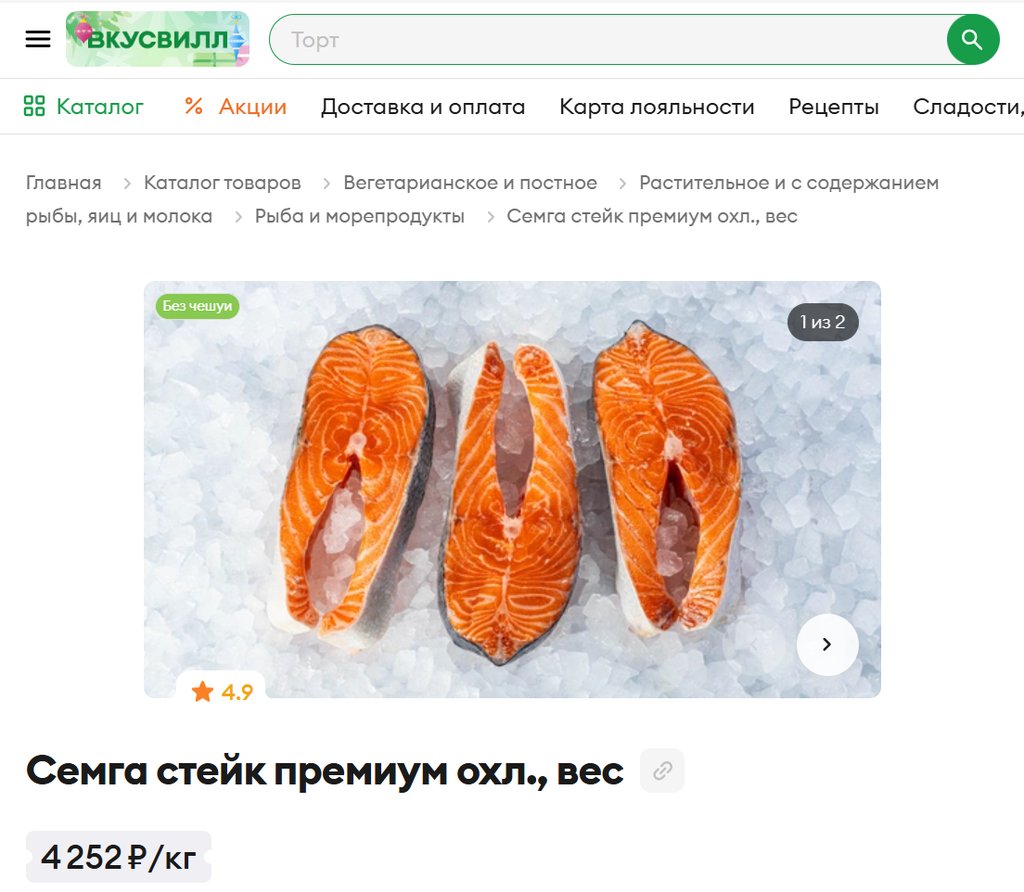Viewport: 1024px width, 892px height.
Task: Open the Рецепты menu item
Action: pyautogui.click(x=833, y=106)
